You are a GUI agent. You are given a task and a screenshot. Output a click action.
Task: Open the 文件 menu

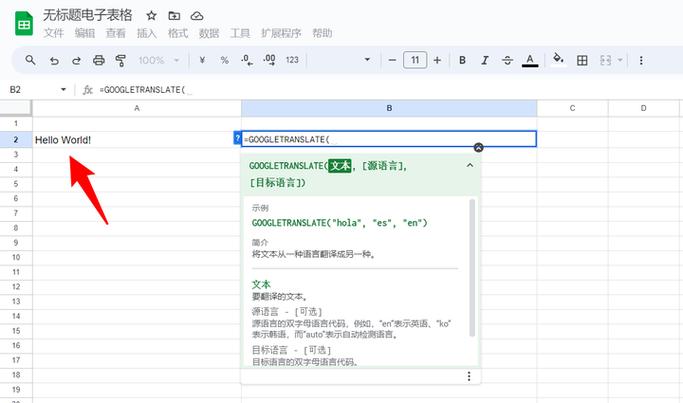(x=54, y=33)
